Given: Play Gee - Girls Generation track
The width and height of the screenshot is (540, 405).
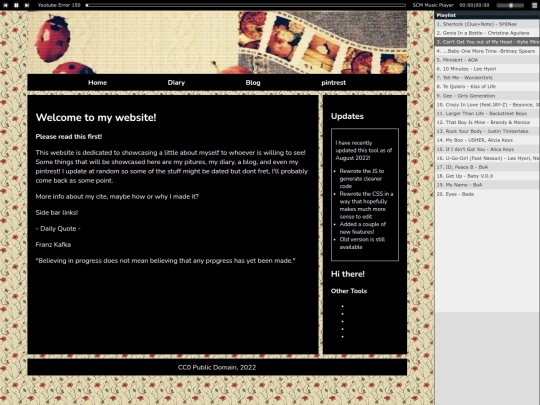Looking at the screenshot, I should coord(487,96).
